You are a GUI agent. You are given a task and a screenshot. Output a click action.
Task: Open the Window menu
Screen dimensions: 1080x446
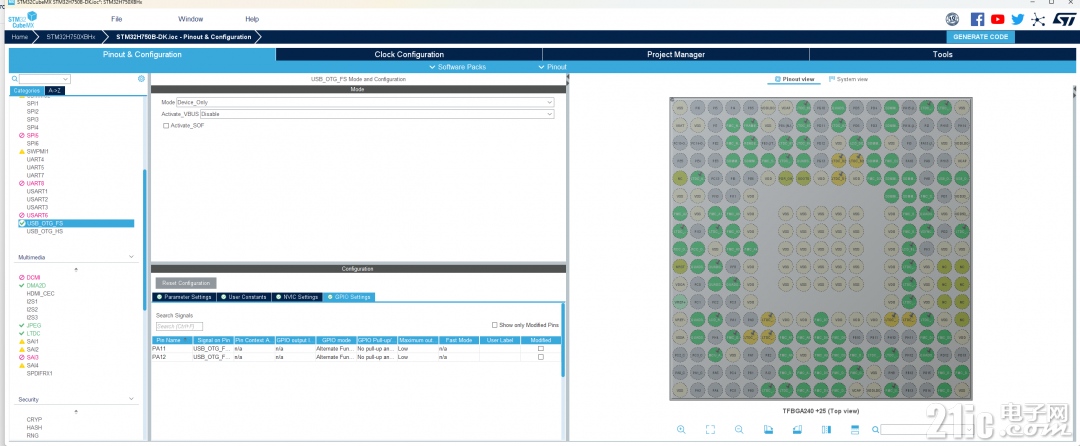(191, 19)
